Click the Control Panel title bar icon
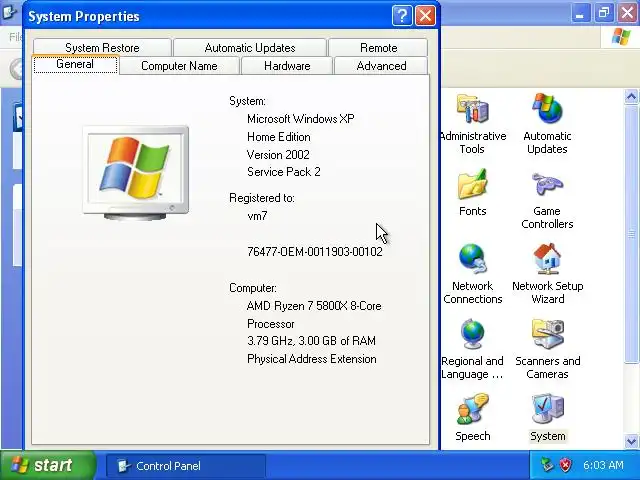 8,13
